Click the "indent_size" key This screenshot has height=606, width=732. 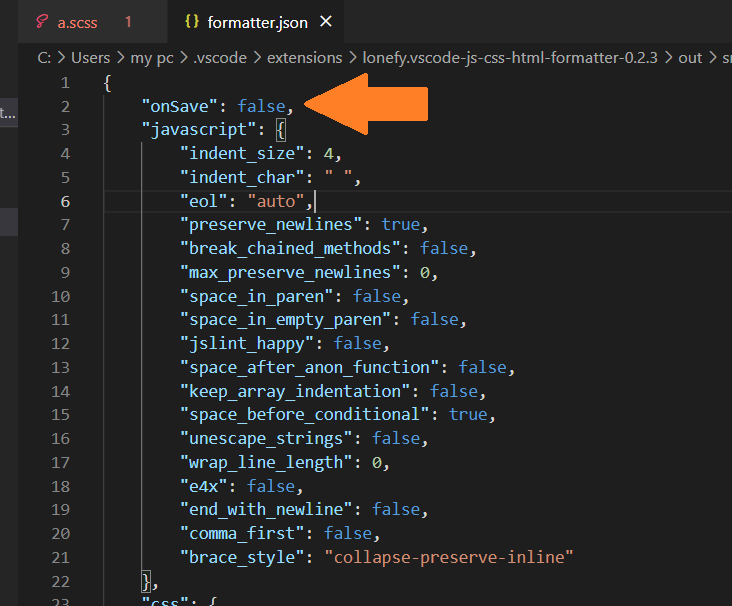coord(242,154)
